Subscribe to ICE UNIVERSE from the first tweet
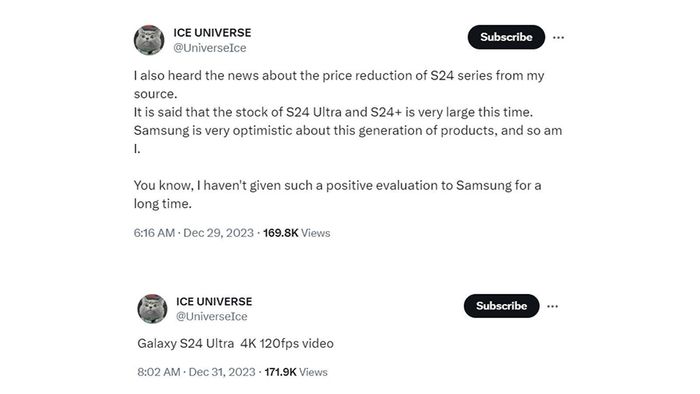The image size is (700, 394). point(506,37)
